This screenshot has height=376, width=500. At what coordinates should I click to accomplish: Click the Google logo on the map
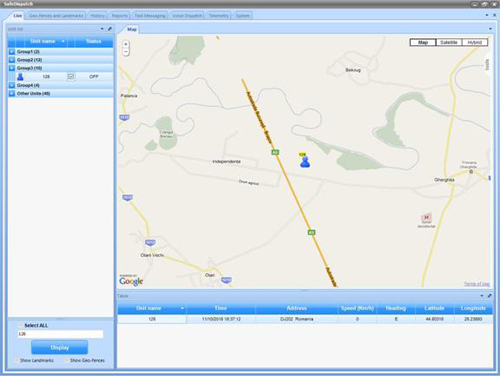tap(131, 281)
